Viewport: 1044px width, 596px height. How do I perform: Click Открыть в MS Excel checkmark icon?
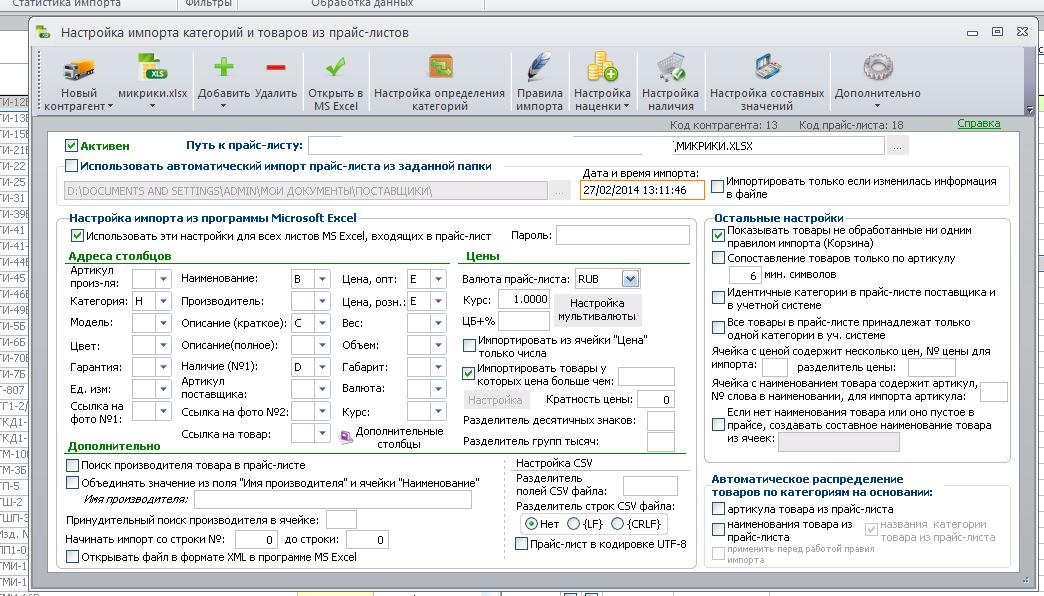click(336, 67)
